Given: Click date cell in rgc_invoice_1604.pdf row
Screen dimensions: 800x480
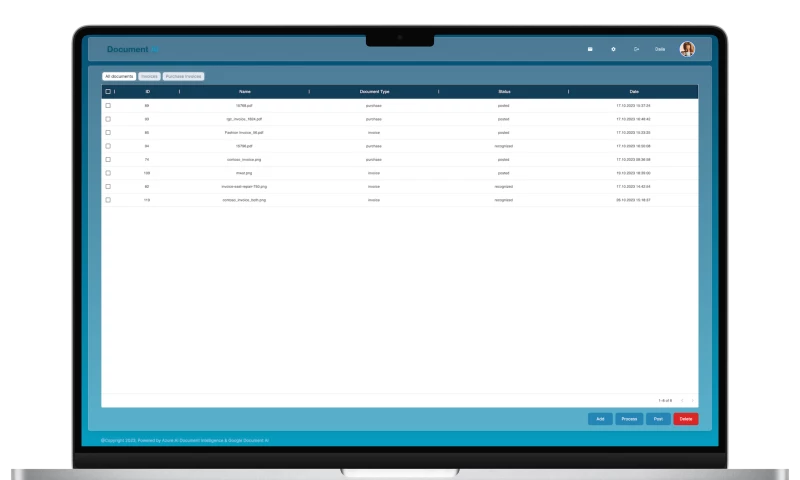Looking at the screenshot, I should pyautogui.click(x=633, y=119).
